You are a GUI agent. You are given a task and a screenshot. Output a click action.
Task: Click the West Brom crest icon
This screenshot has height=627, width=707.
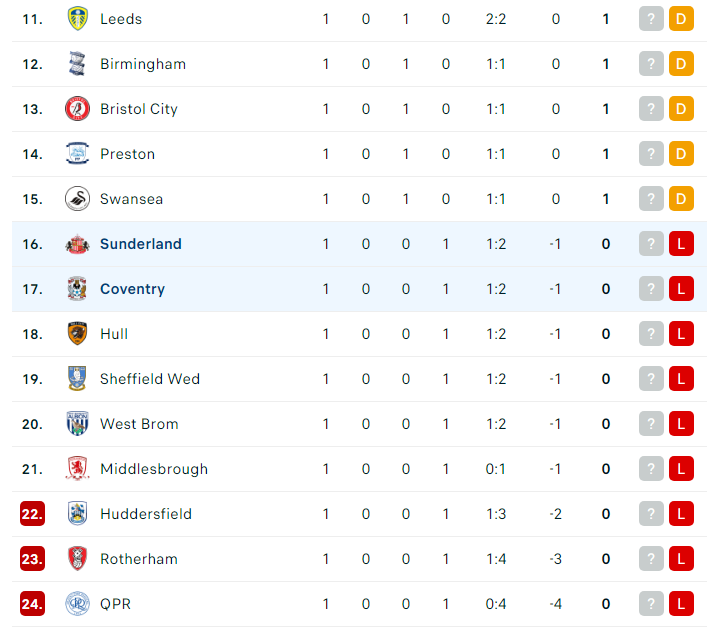(77, 424)
